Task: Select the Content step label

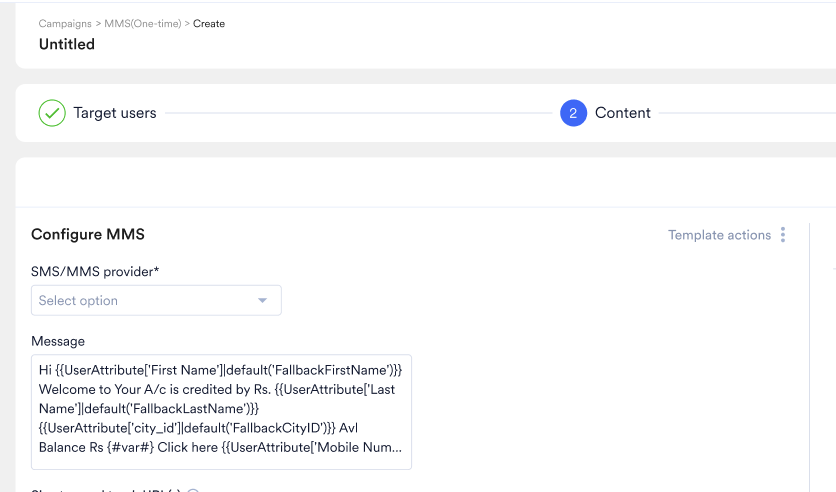Action: pos(623,113)
